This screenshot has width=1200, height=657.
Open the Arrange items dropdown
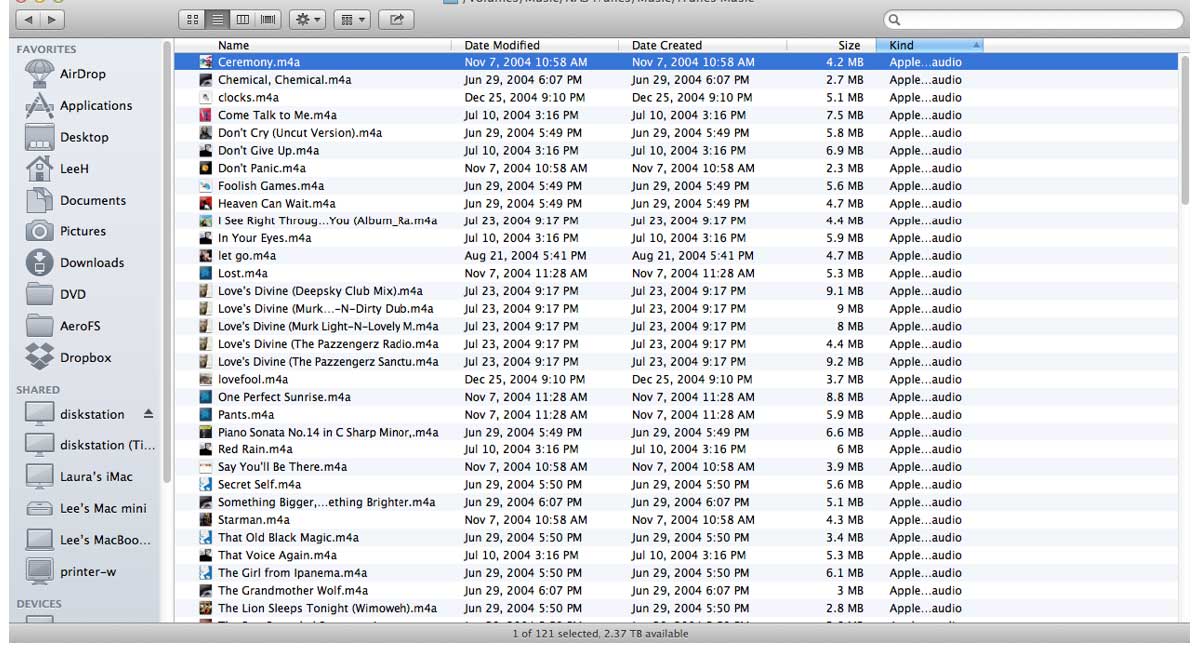point(352,19)
